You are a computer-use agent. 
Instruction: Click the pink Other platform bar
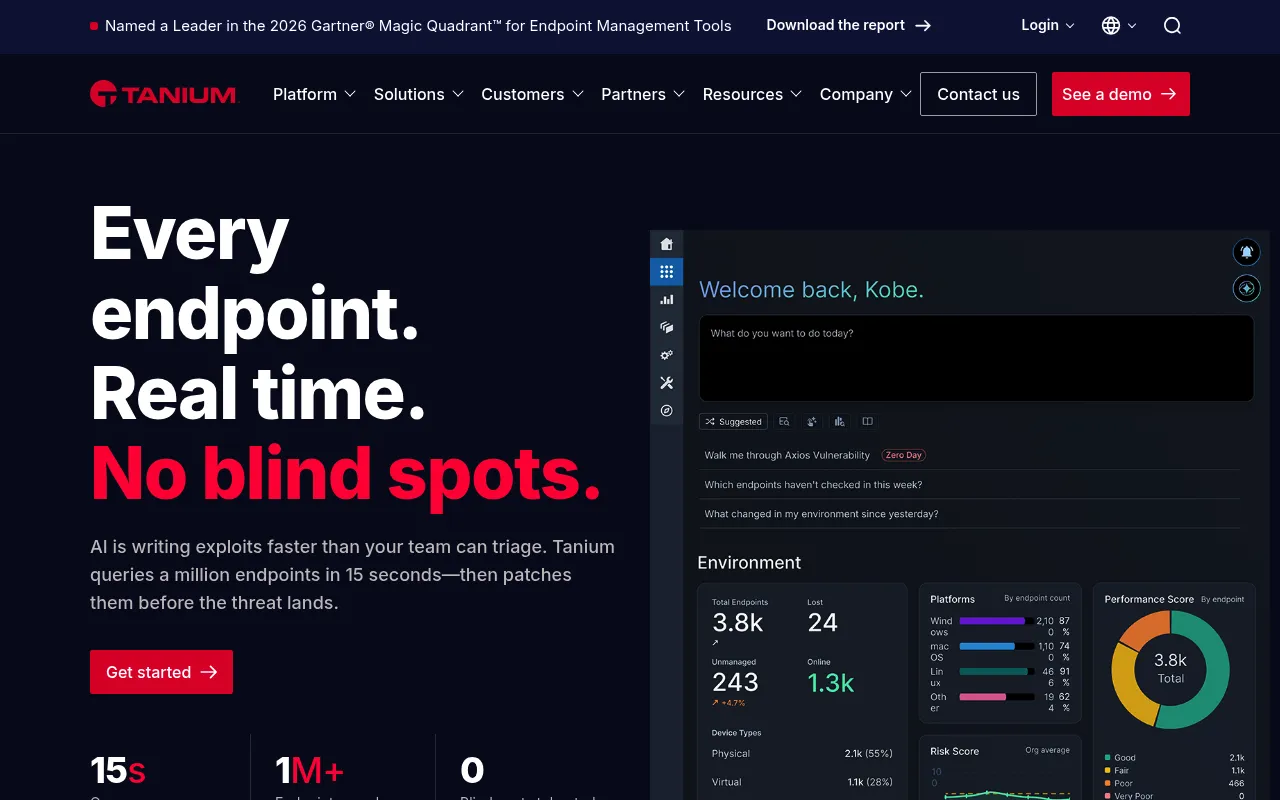pyautogui.click(x=982, y=697)
